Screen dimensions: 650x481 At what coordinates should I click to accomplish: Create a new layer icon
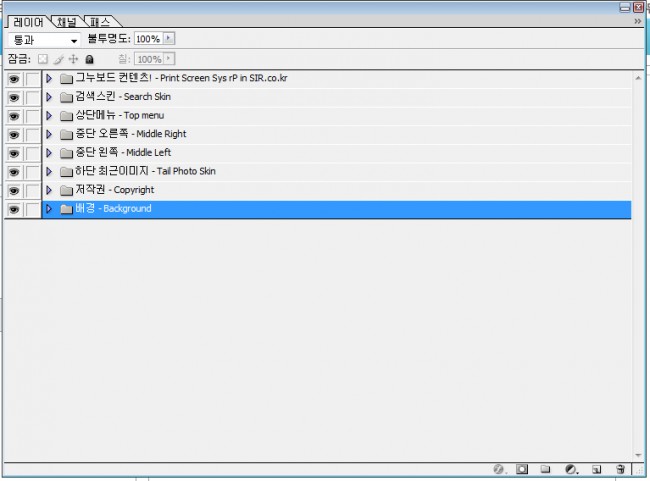click(x=597, y=469)
